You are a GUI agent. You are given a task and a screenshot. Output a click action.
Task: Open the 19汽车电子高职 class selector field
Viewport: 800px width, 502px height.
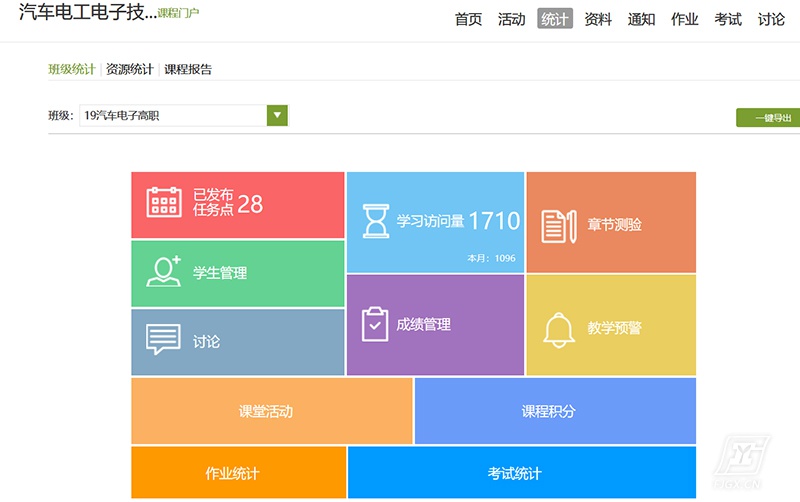[172, 115]
